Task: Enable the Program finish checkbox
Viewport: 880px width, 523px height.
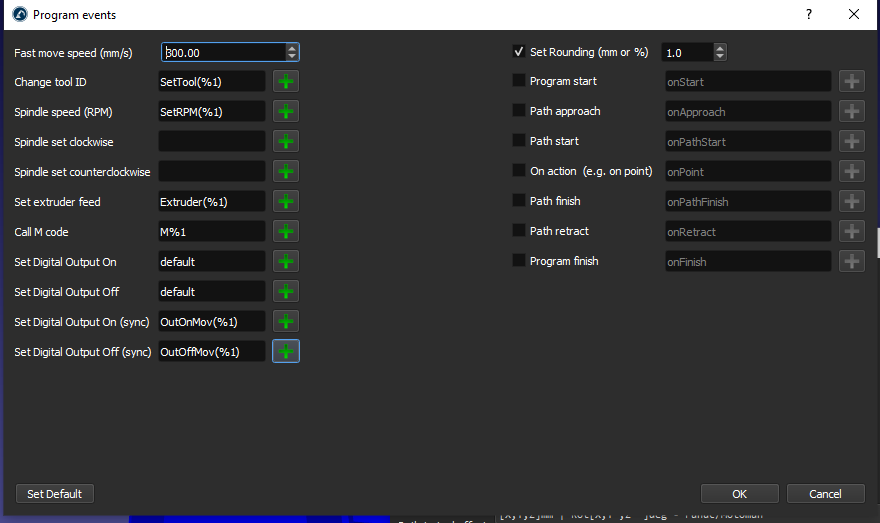Action: pyautogui.click(x=519, y=260)
